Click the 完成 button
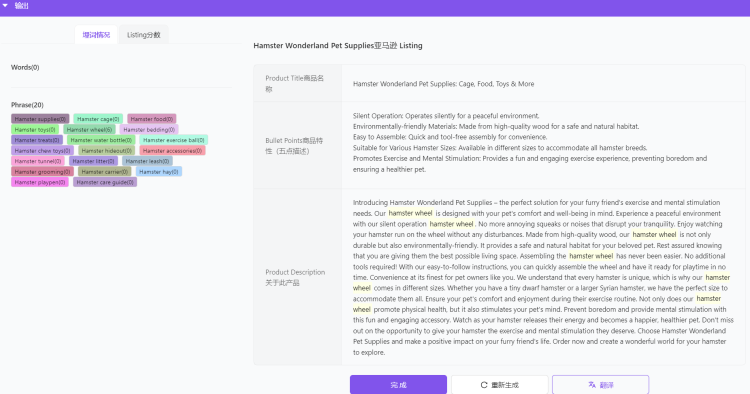Image resolution: width=750 pixels, height=394 pixels. (398, 384)
